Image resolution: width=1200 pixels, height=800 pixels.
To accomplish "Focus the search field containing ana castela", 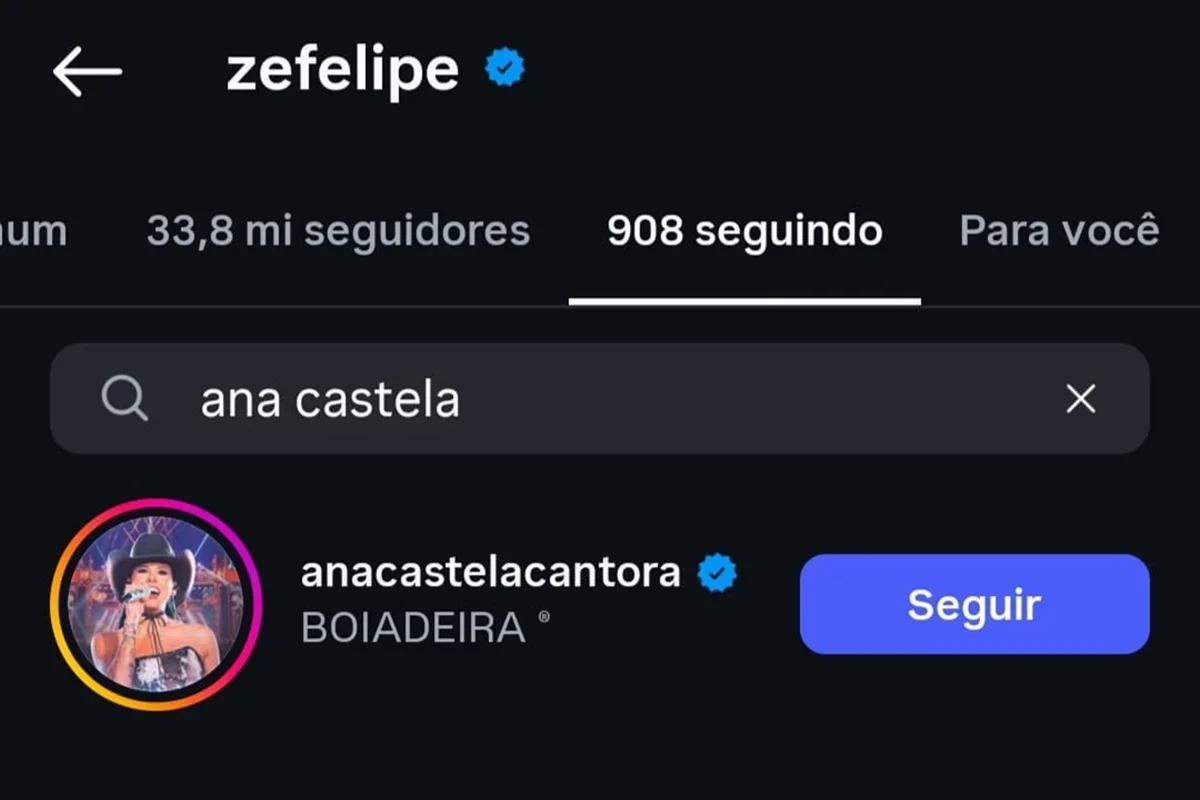I will tap(600, 399).
